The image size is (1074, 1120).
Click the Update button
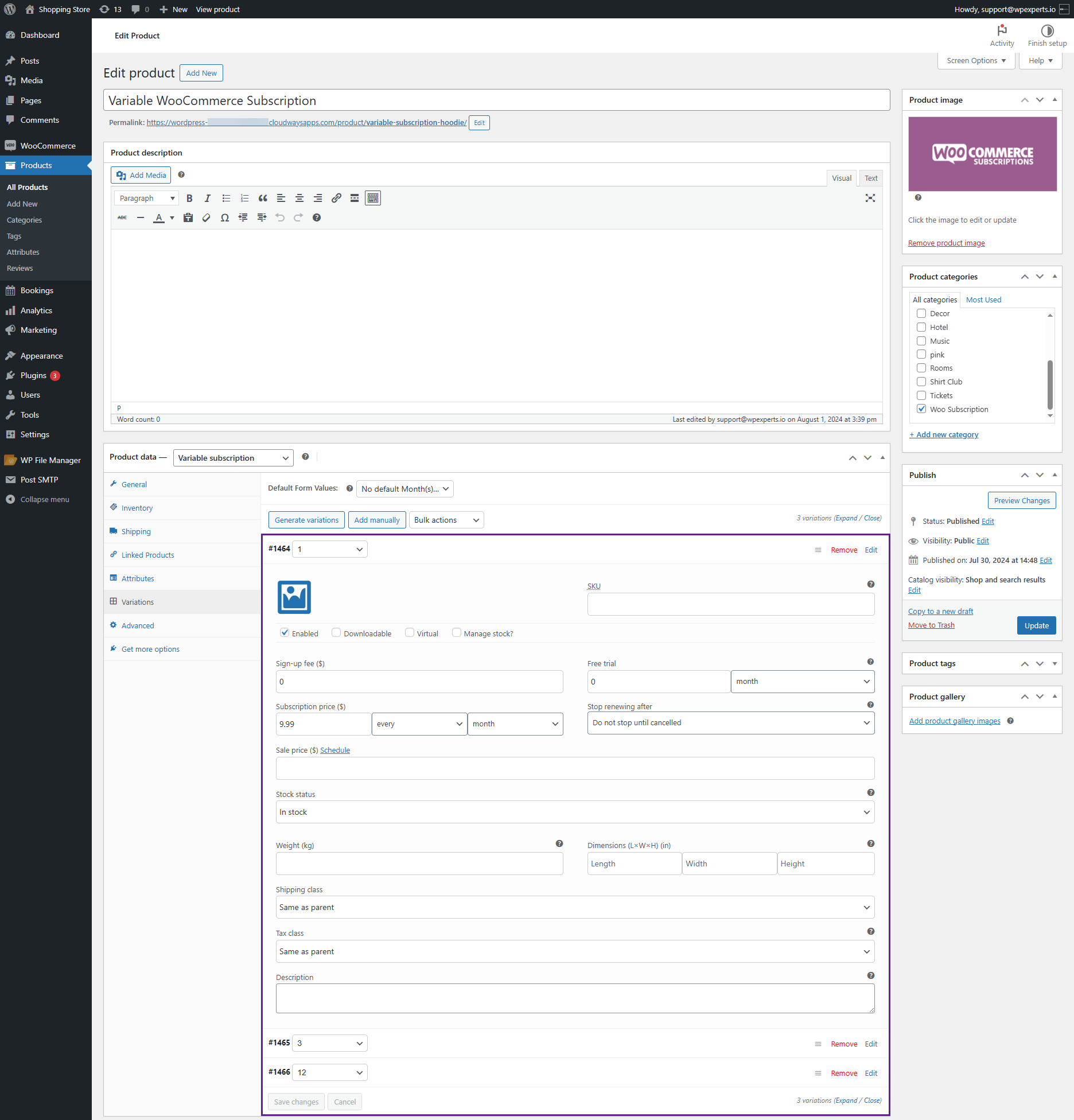click(1036, 625)
